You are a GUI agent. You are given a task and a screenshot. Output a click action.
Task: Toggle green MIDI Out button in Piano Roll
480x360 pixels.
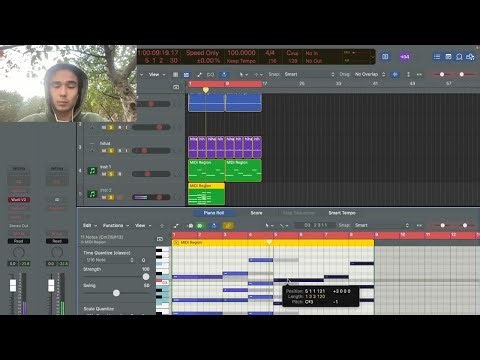click(200, 226)
